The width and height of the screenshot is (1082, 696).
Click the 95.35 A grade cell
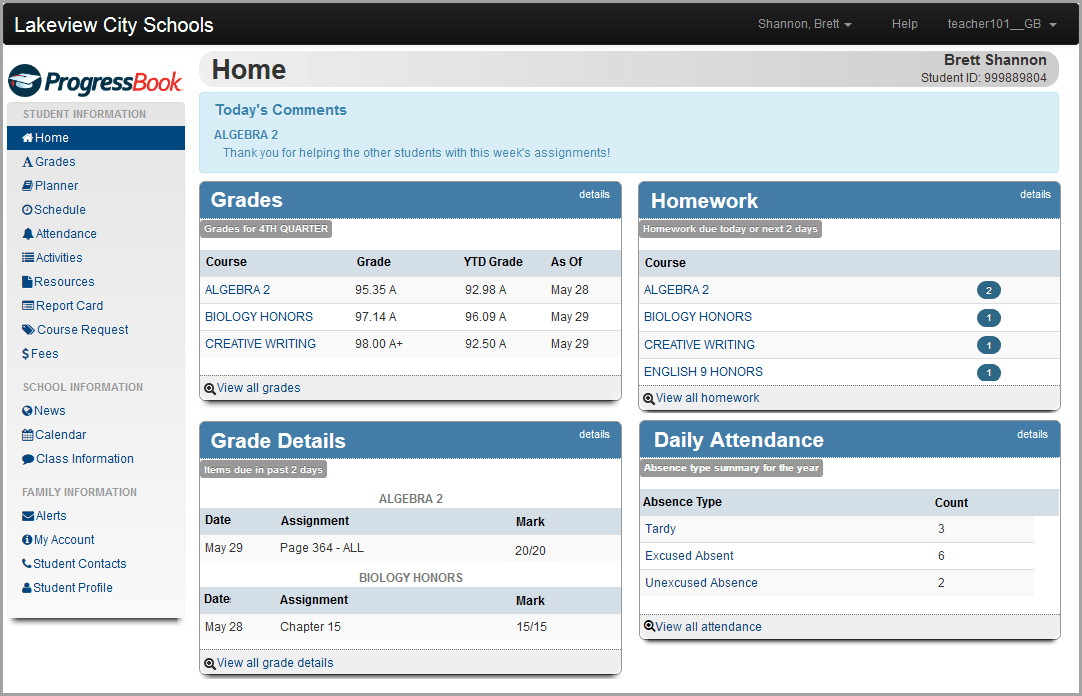pyautogui.click(x=376, y=290)
